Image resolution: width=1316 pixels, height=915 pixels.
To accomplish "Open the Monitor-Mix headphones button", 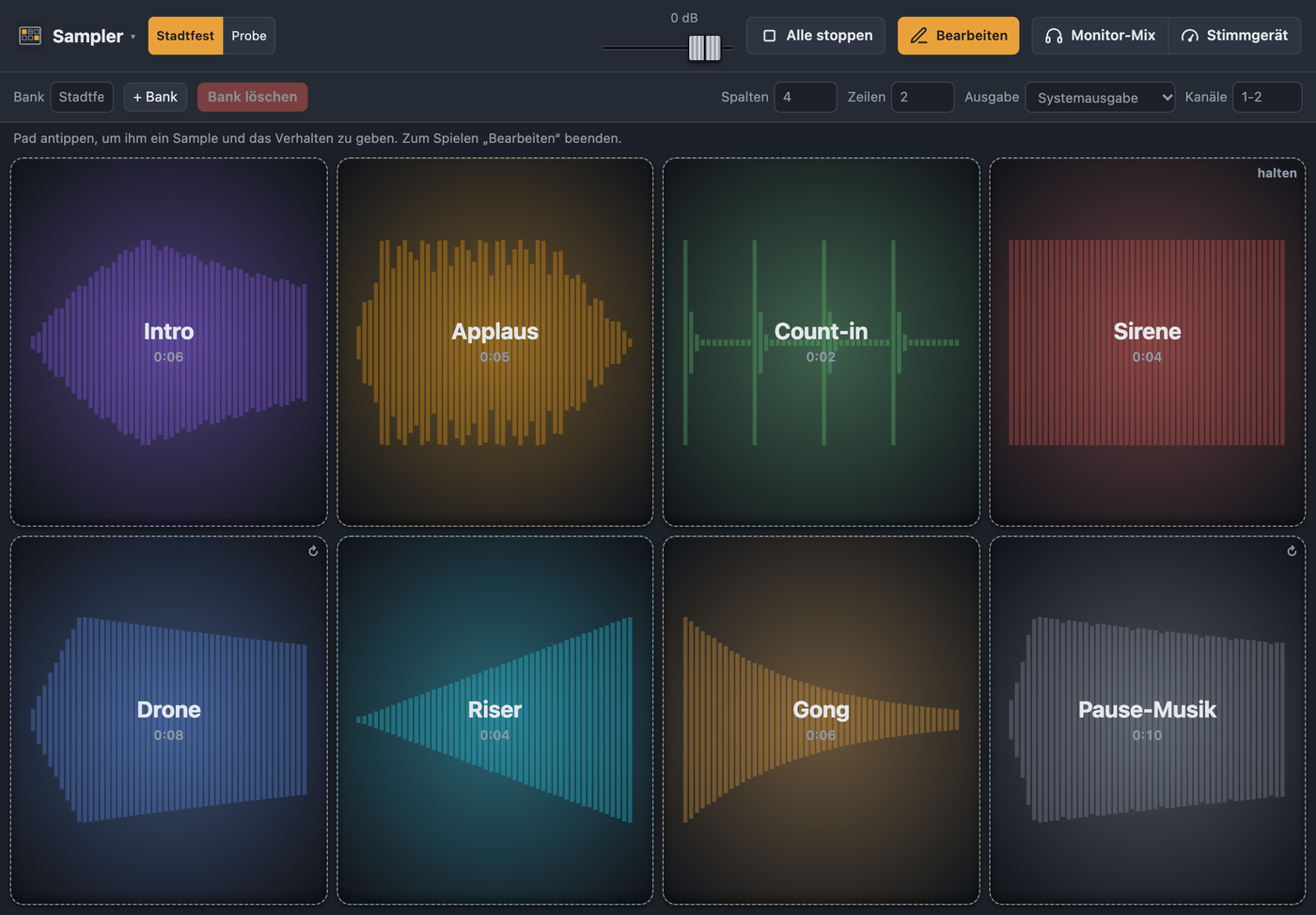I will point(1100,36).
